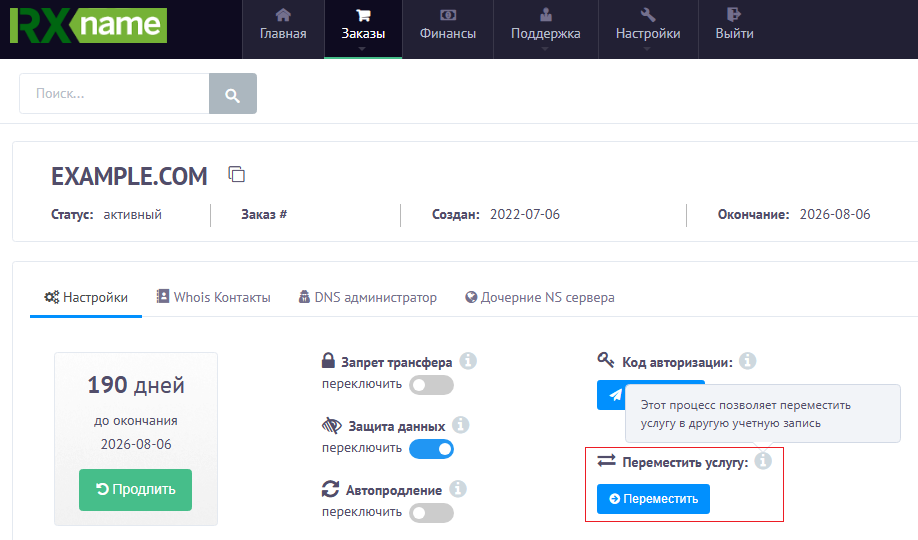918x540 pixels.
Task: Click info icon beside Автопродление
Action: [458, 489]
